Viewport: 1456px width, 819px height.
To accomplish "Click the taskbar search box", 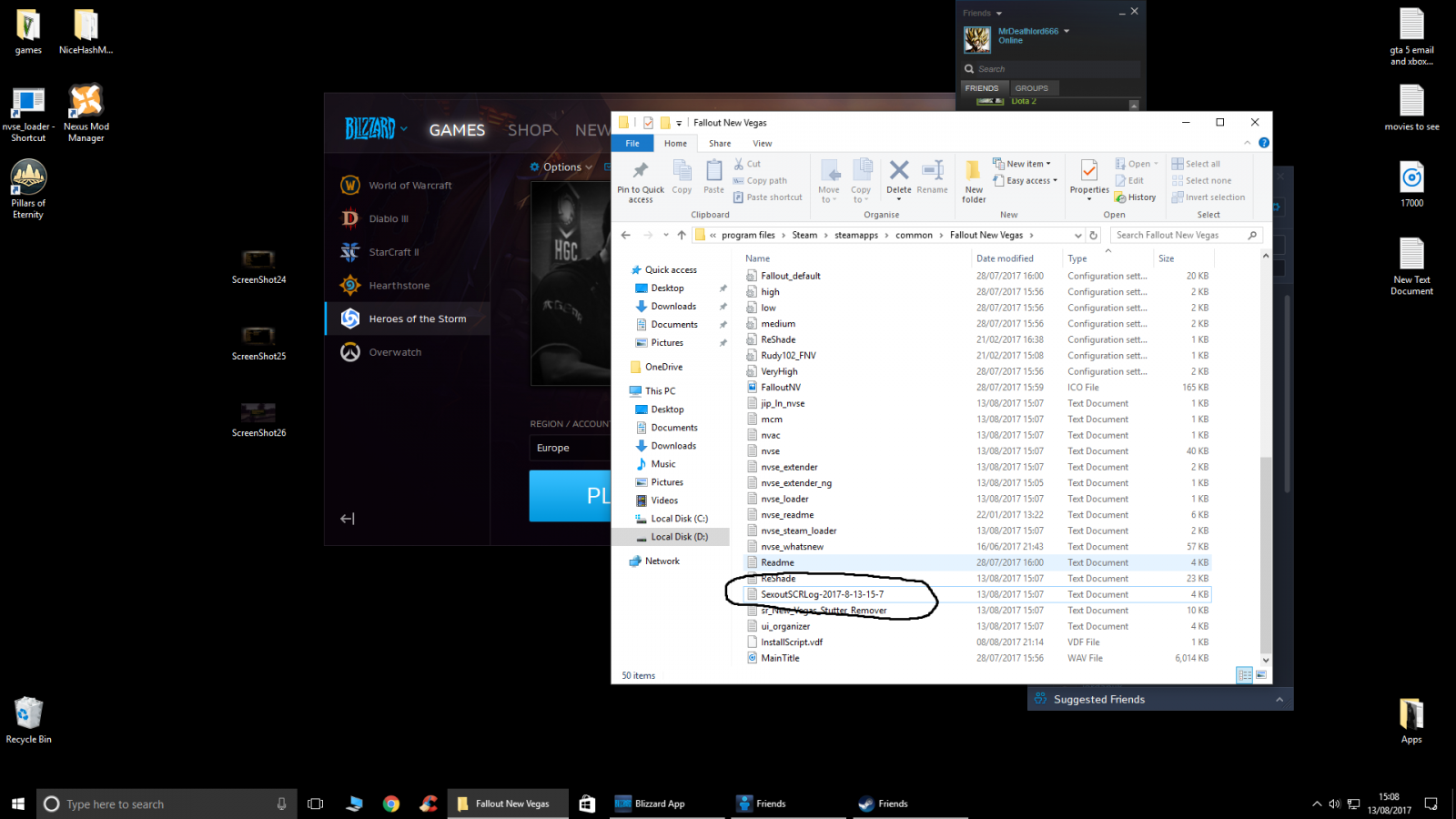I will [x=167, y=804].
